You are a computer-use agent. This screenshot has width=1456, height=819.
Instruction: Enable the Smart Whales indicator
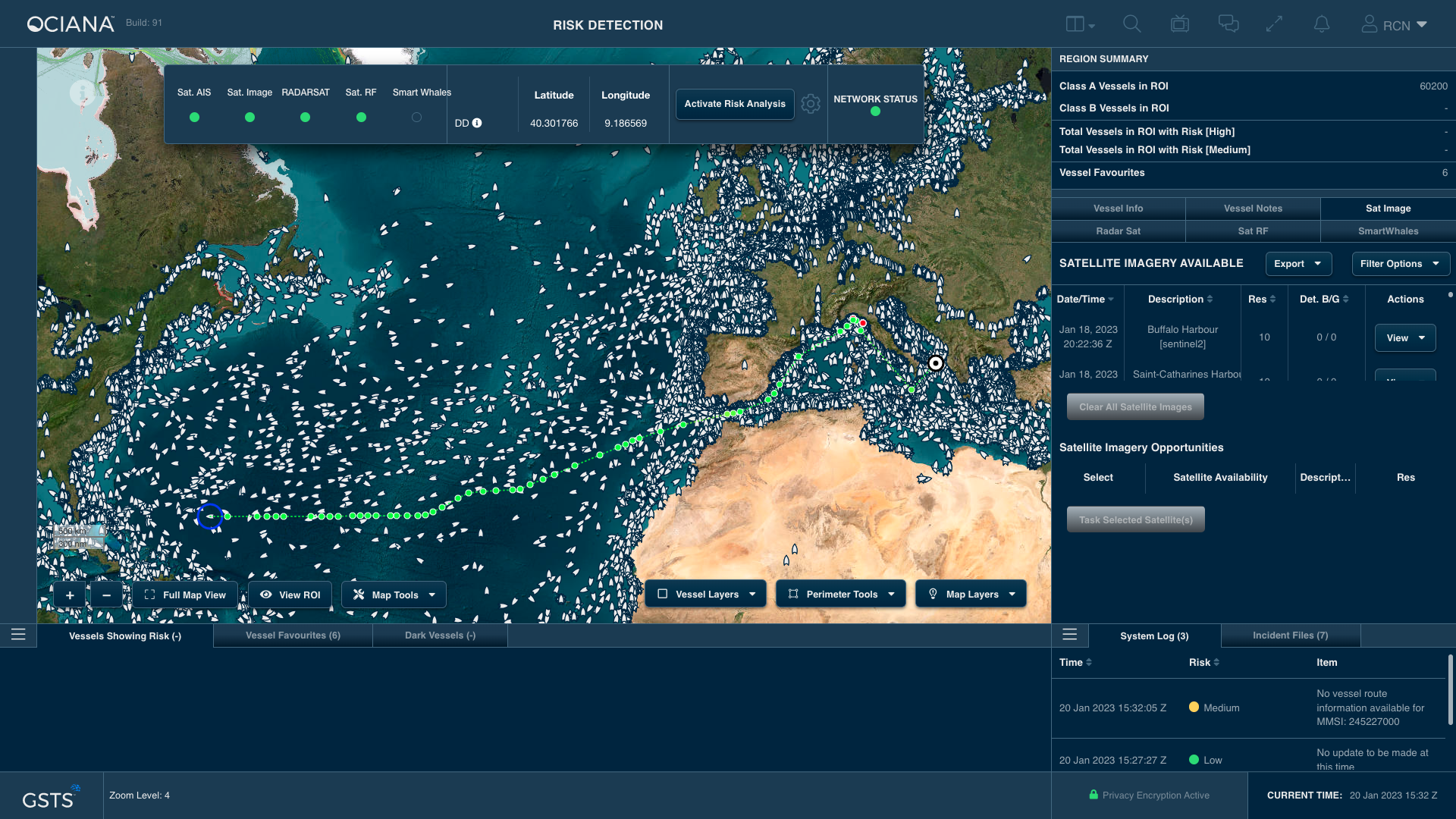416,118
